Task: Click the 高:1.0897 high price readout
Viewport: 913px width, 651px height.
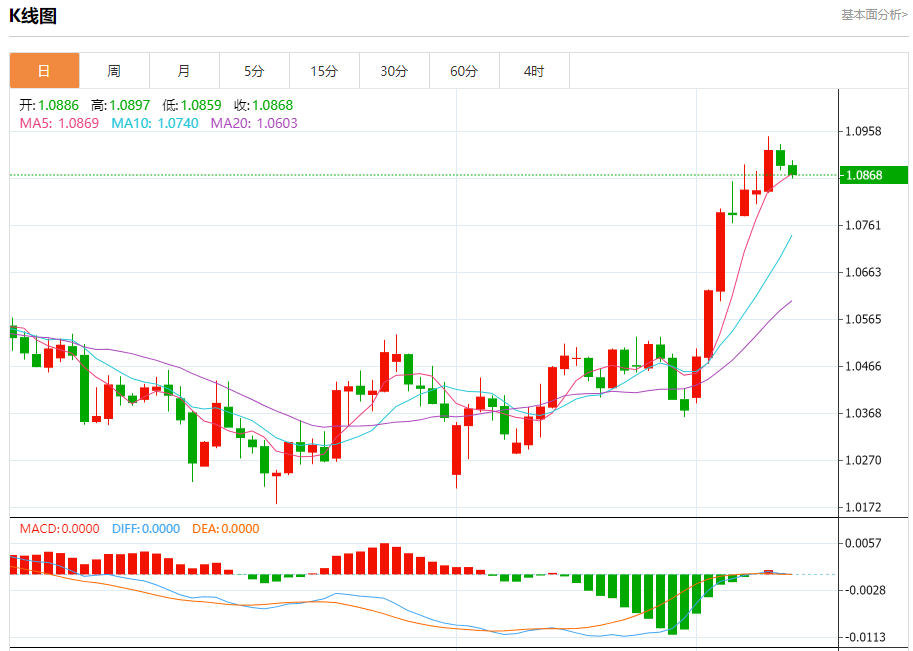Action: pyautogui.click(x=120, y=105)
